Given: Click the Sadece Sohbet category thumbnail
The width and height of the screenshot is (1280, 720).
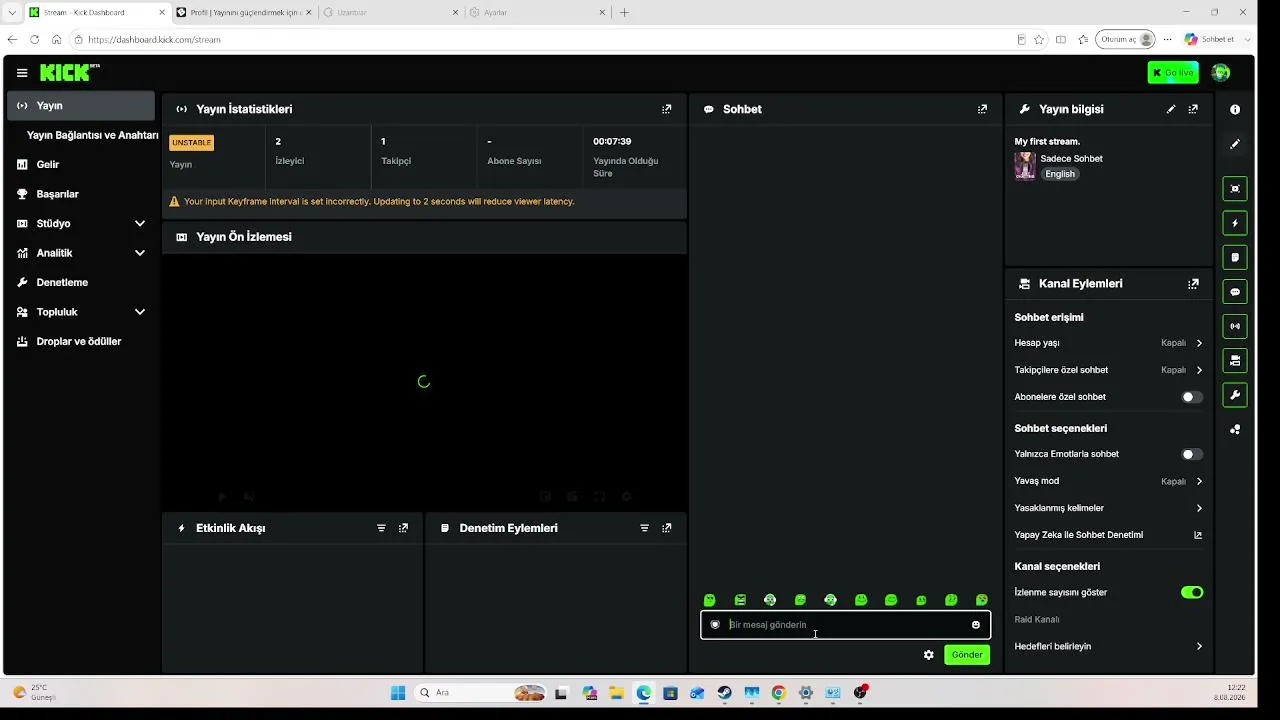Looking at the screenshot, I should (x=1025, y=166).
